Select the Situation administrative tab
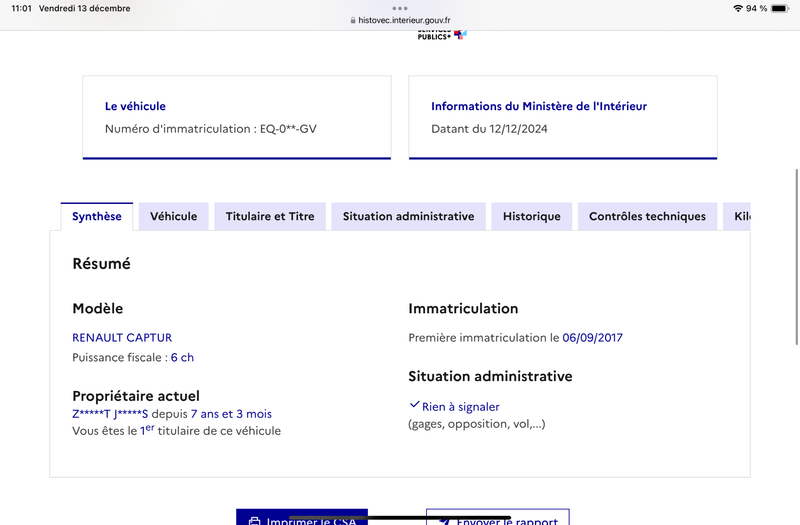 tap(408, 216)
